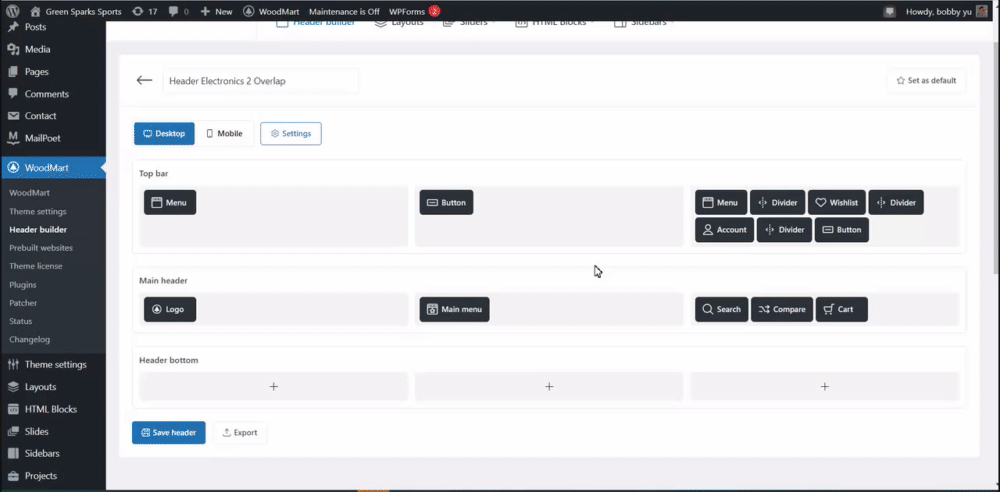Select the Search element
Screen dimensions: 1000x492
click(x=721, y=309)
